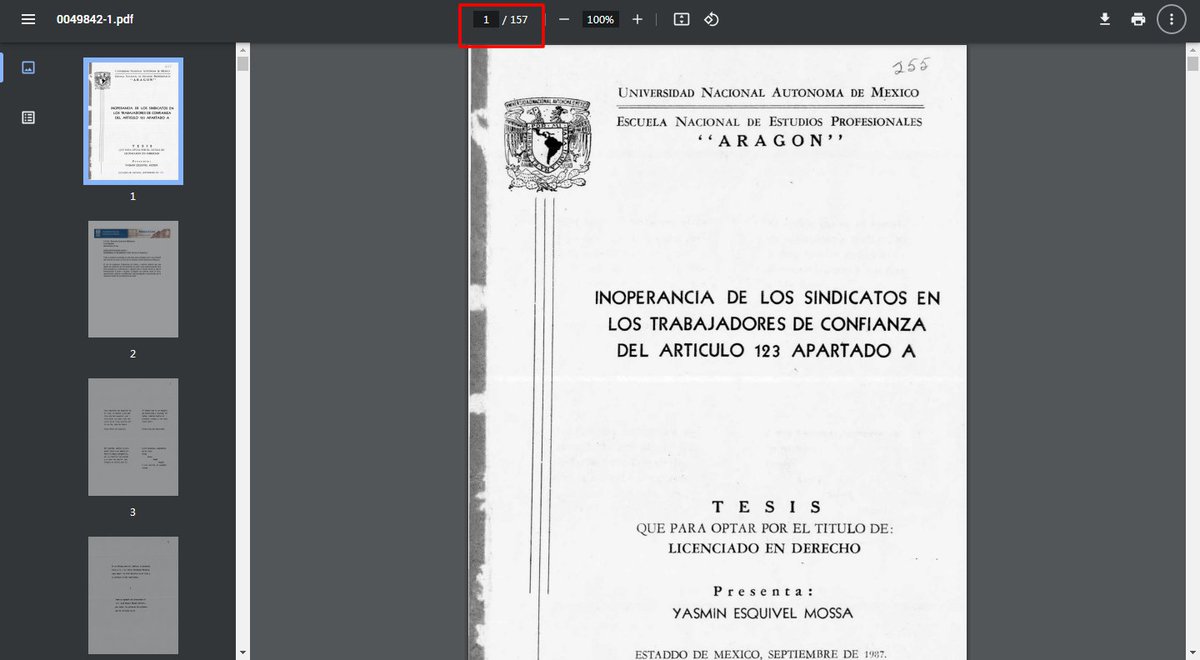Viewport: 1200px width, 660px height.
Task: Click the title line LOS TRABAJADORES DE CONFIANZA
Action: pos(767,325)
